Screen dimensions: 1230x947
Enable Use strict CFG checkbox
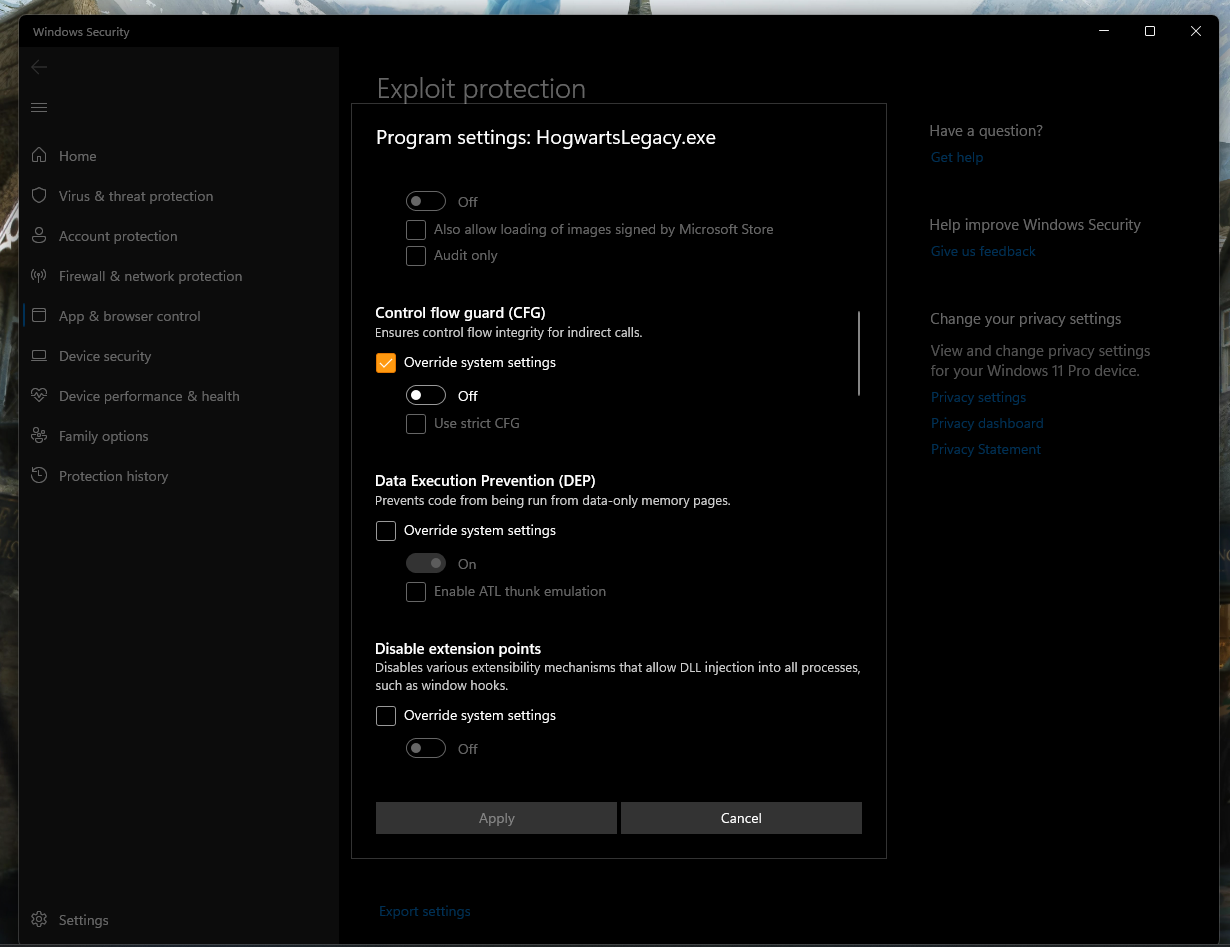coord(416,424)
